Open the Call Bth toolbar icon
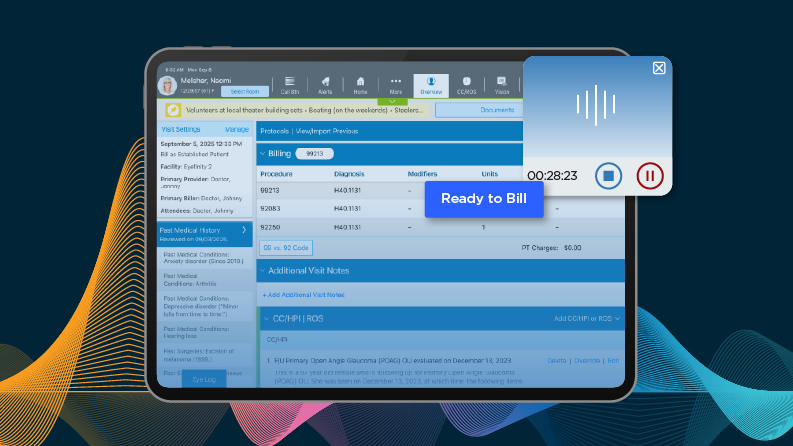793x446 pixels. [x=290, y=85]
